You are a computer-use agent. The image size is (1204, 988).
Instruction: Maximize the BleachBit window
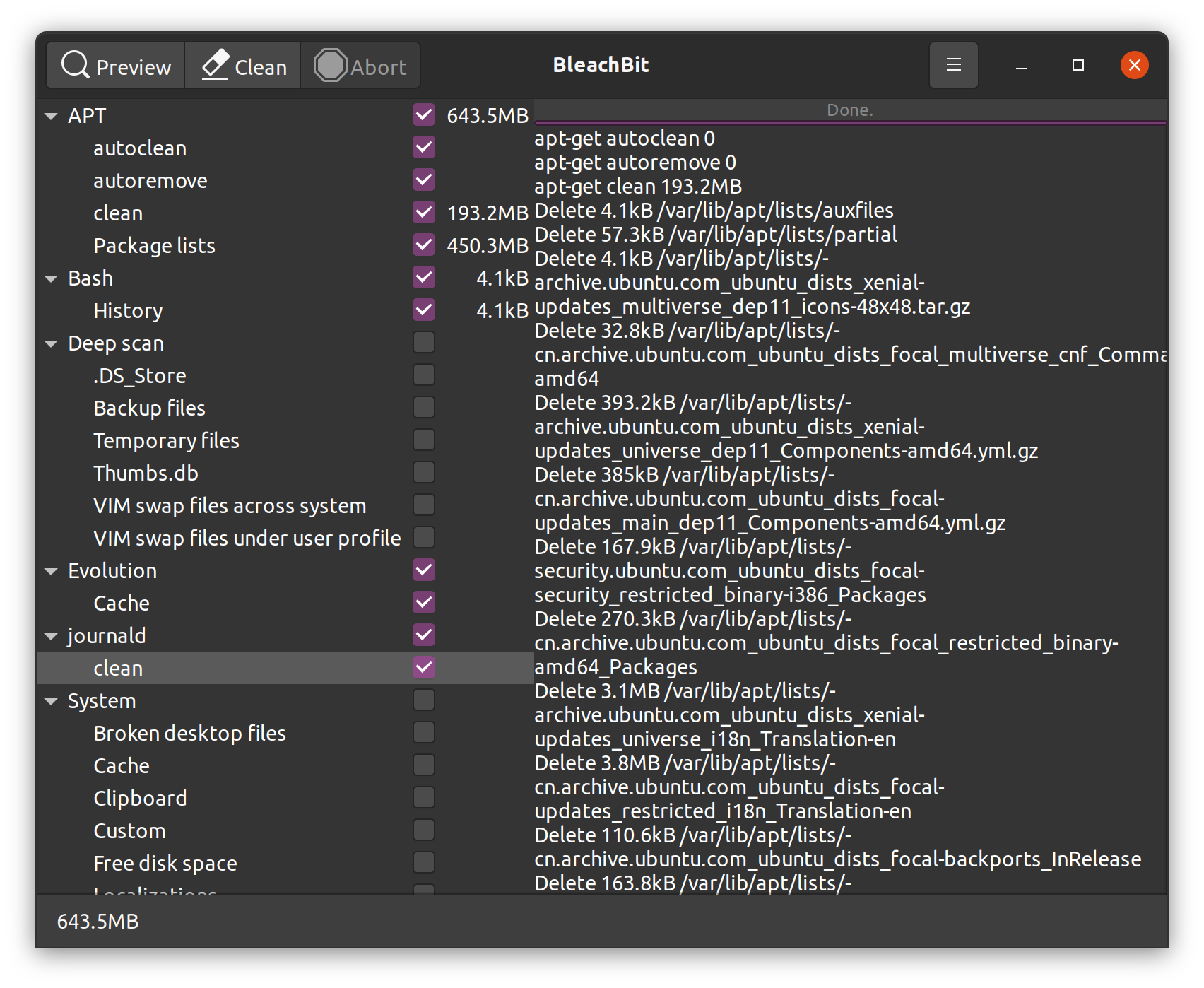[x=1078, y=65]
